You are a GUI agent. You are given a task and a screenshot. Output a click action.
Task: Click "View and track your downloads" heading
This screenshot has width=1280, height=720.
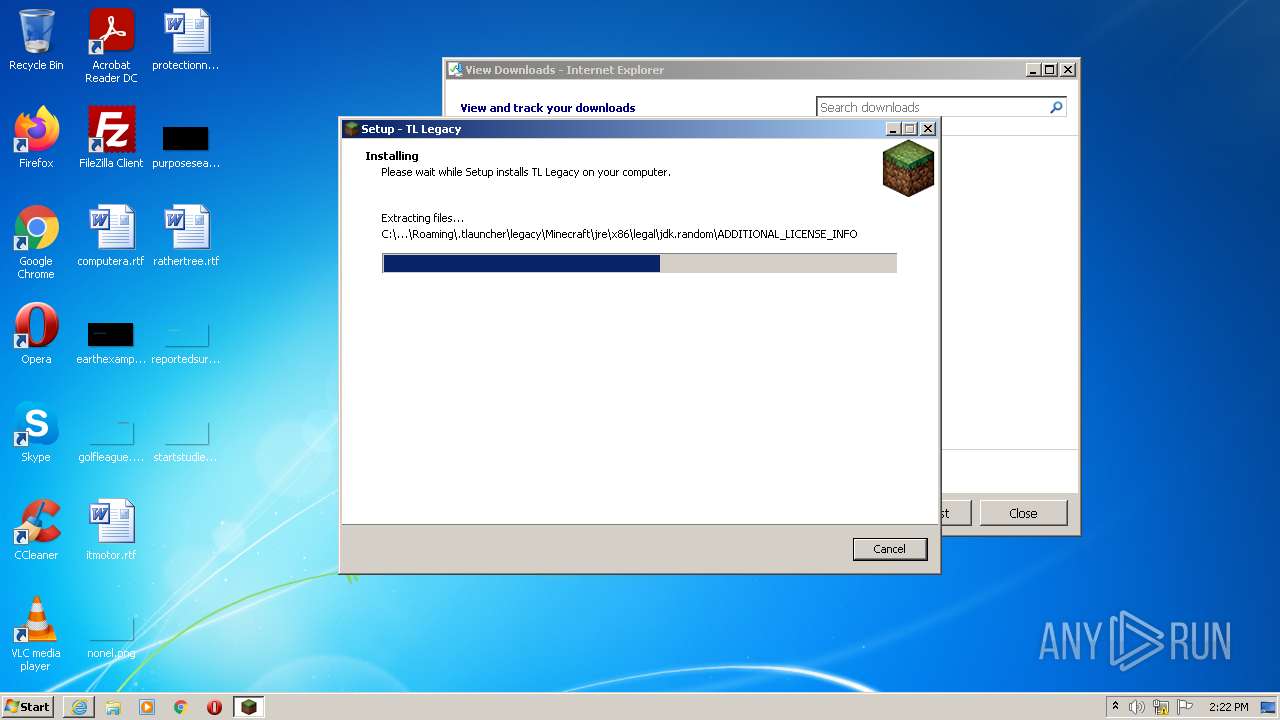[x=547, y=108]
